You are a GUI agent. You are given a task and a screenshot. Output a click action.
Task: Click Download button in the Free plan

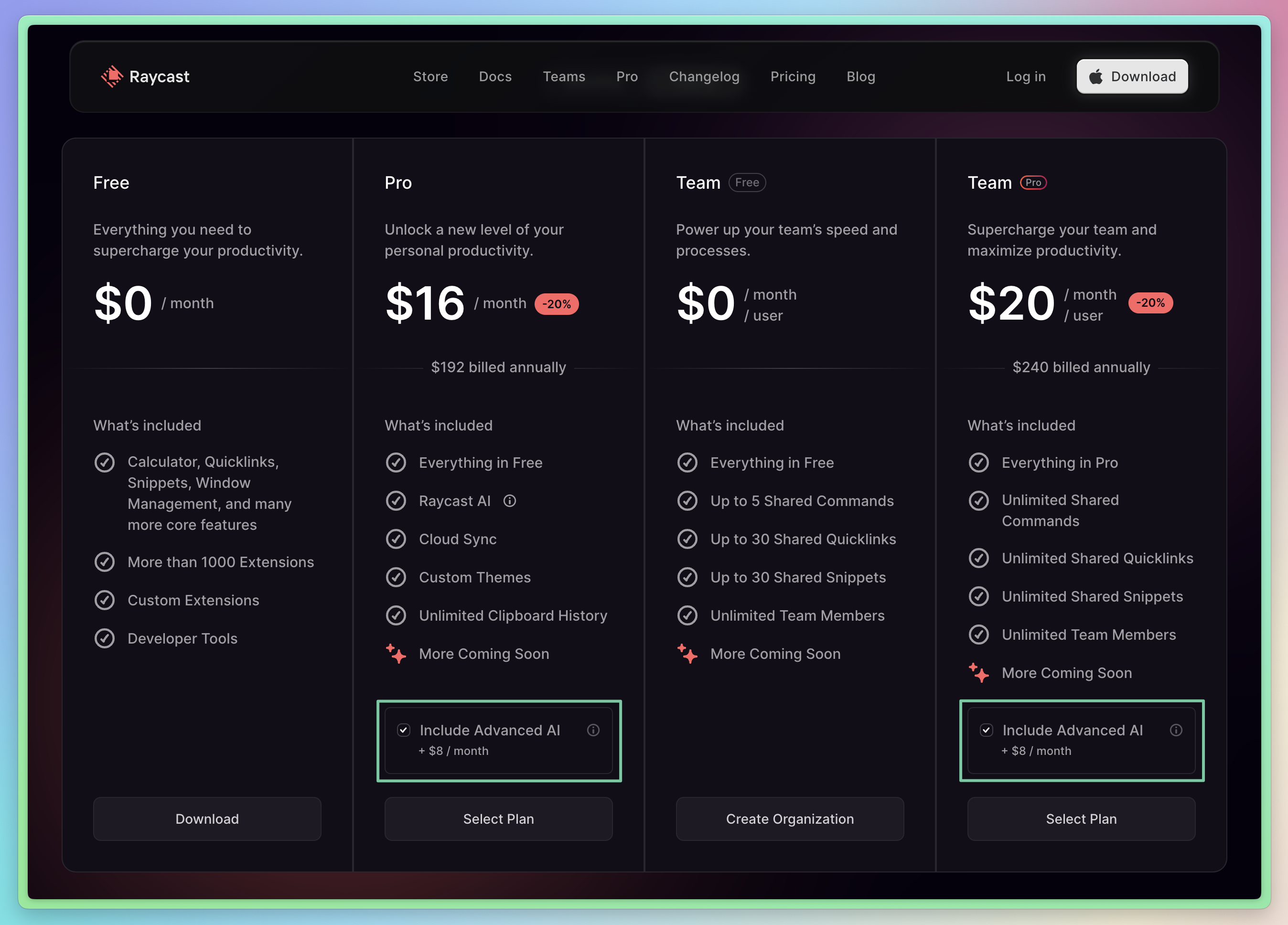click(x=207, y=819)
